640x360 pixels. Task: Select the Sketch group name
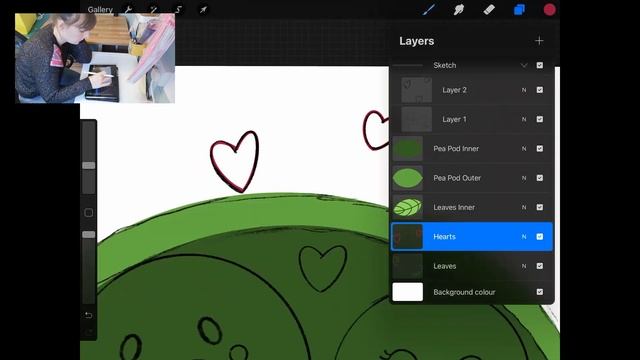point(444,65)
